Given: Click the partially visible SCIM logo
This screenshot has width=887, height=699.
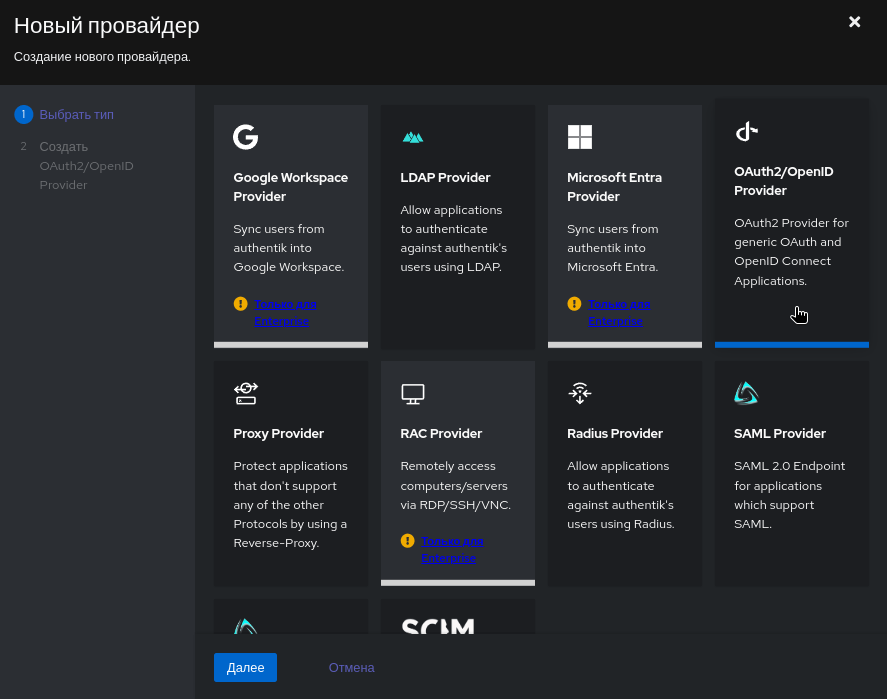Looking at the screenshot, I should [438, 625].
